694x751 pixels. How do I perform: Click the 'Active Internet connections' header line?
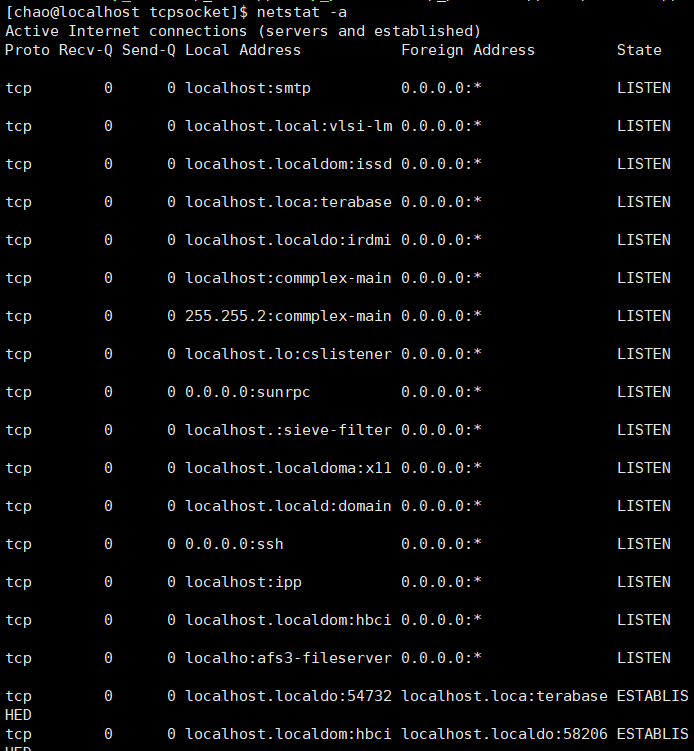click(x=243, y=31)
